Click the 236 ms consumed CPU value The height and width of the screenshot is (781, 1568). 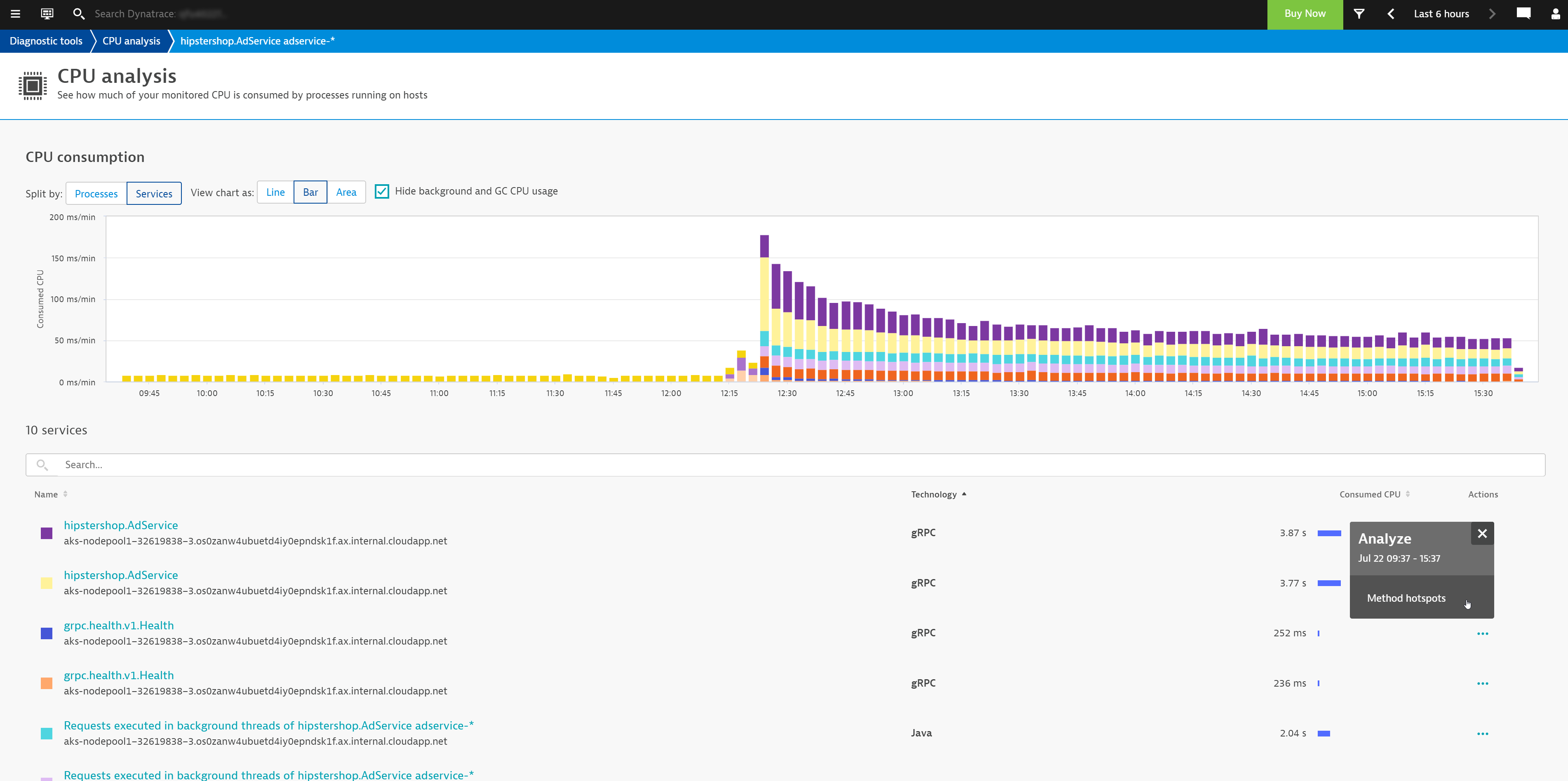tap(1289, 683)
